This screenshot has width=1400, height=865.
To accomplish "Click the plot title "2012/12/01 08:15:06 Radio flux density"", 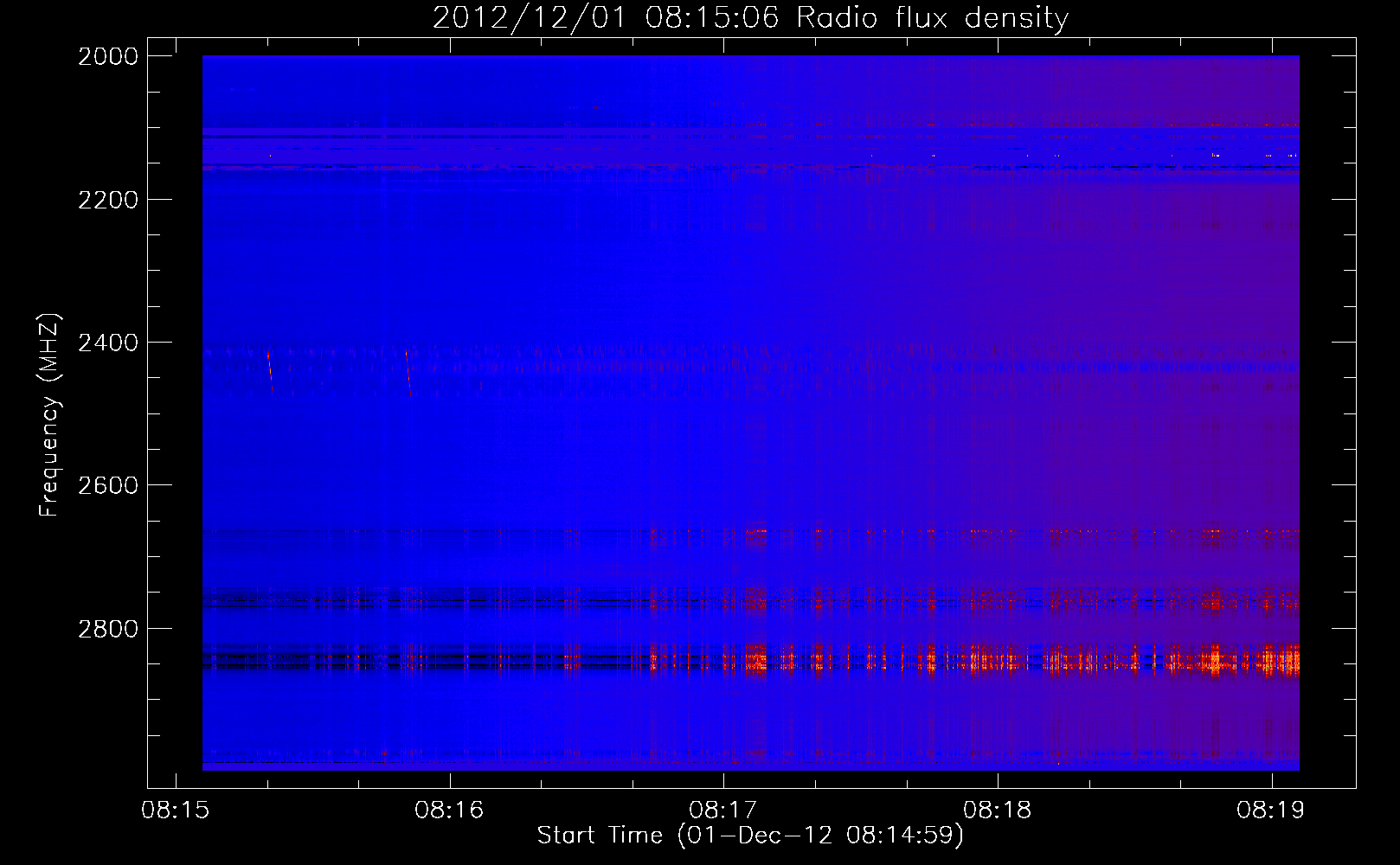I will (x=750, y=17).
